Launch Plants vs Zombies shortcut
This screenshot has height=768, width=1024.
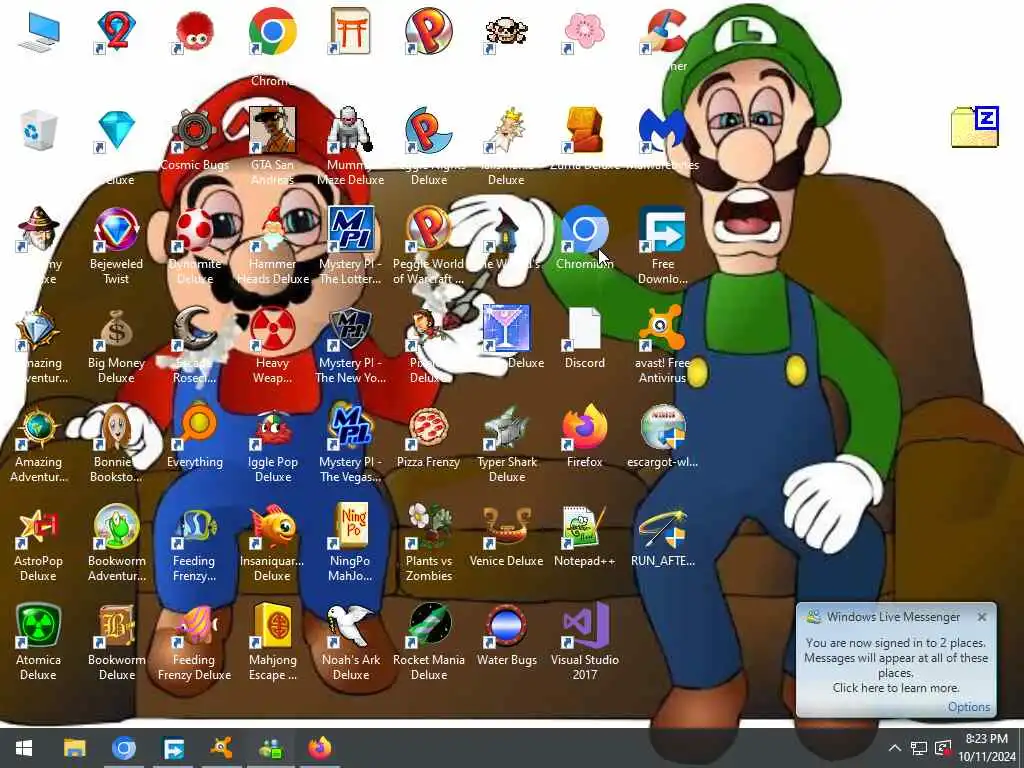point(428,526)
